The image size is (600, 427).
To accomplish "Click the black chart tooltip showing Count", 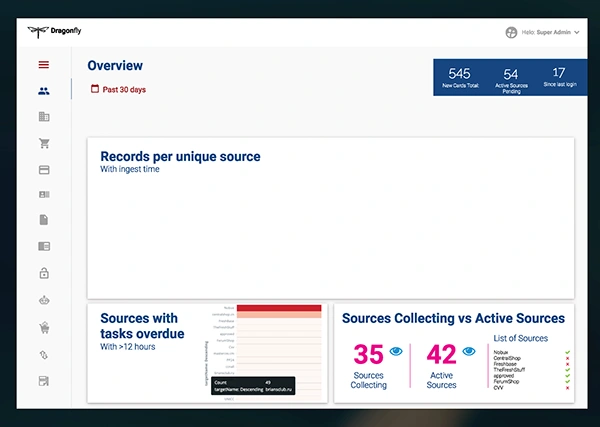I will click(253, 386).
